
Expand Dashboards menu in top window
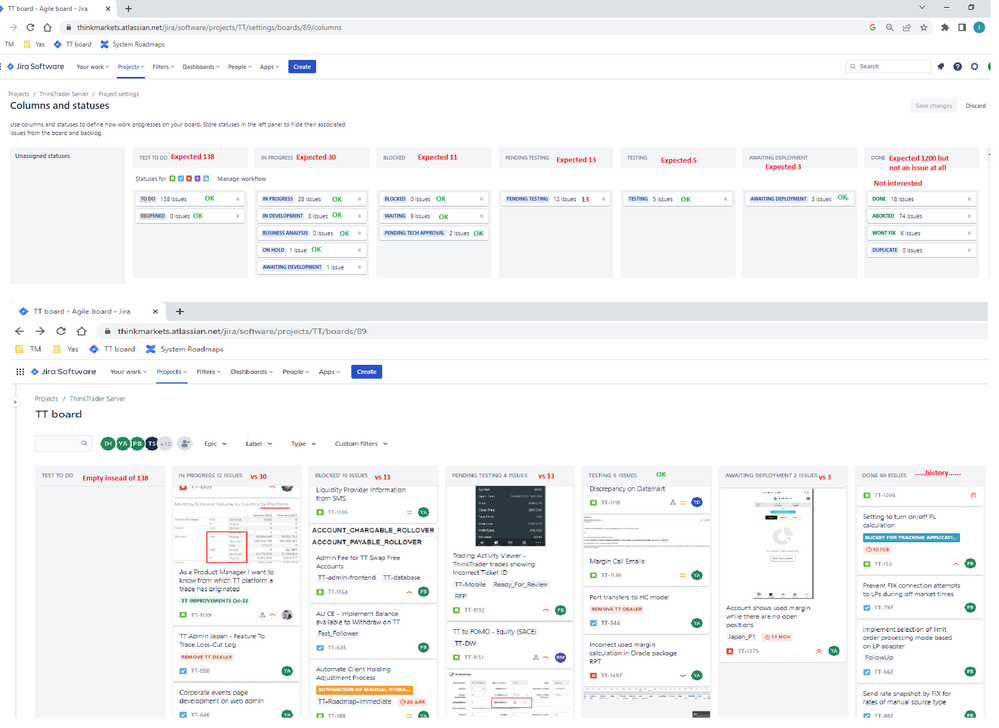pyautogui.click(x=201, y=67)
